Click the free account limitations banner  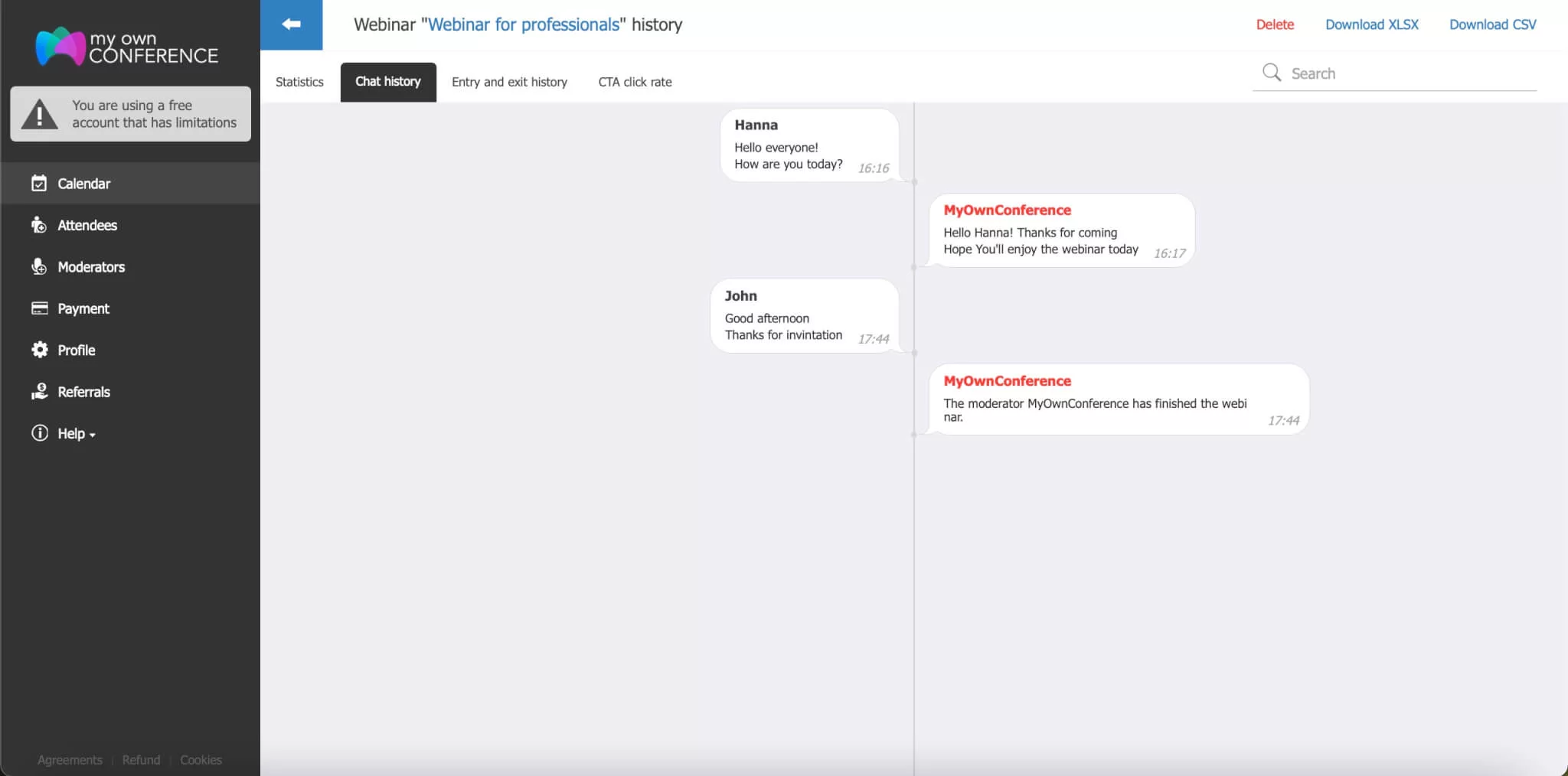click(129, 113)
